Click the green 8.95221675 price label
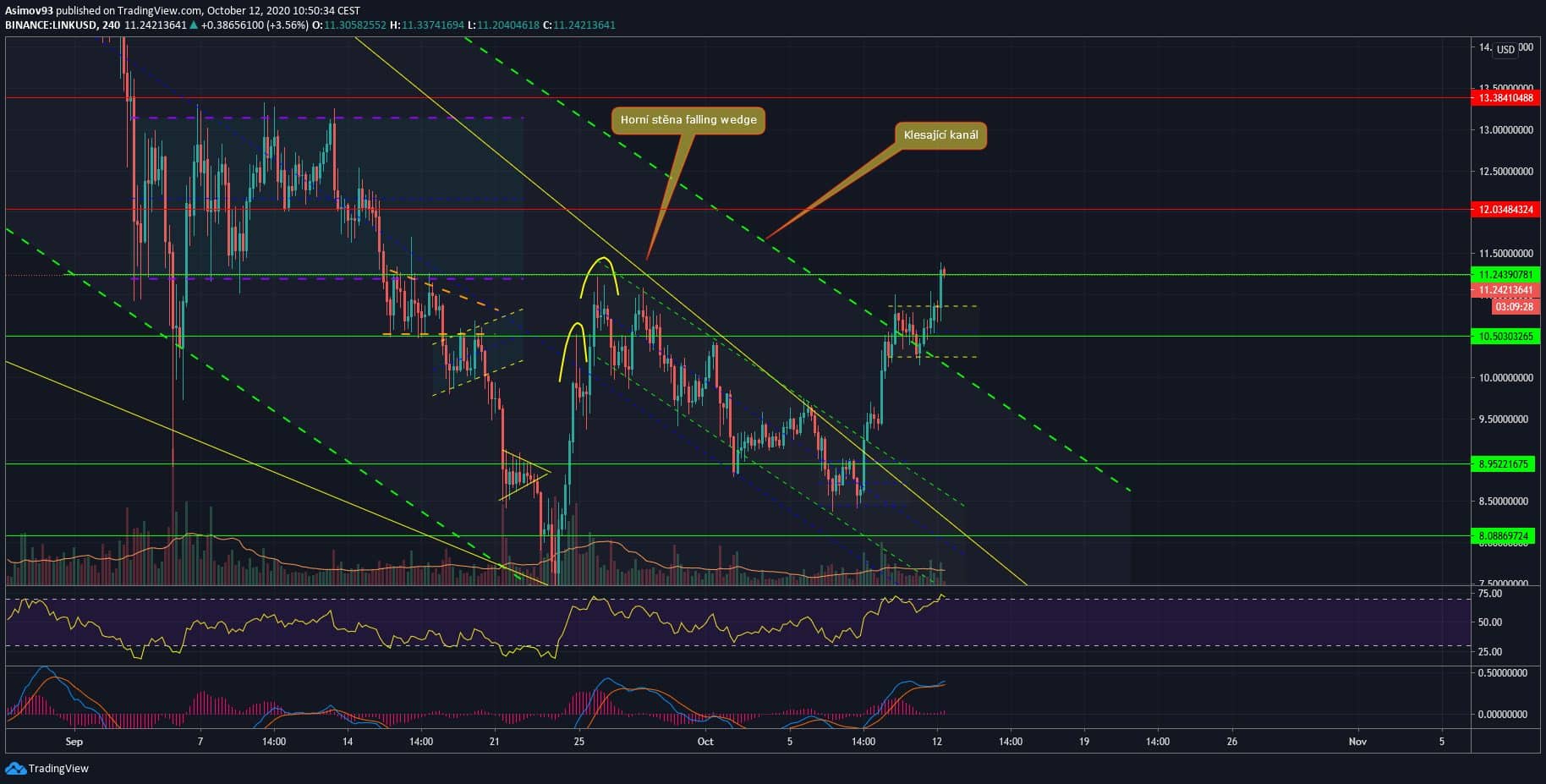Screen dimensions: 1546x784 tap(1505, 464)
